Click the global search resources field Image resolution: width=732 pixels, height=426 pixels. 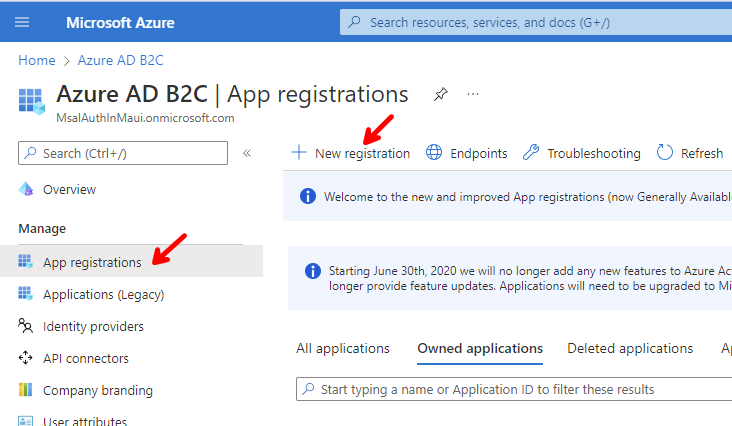536,22
